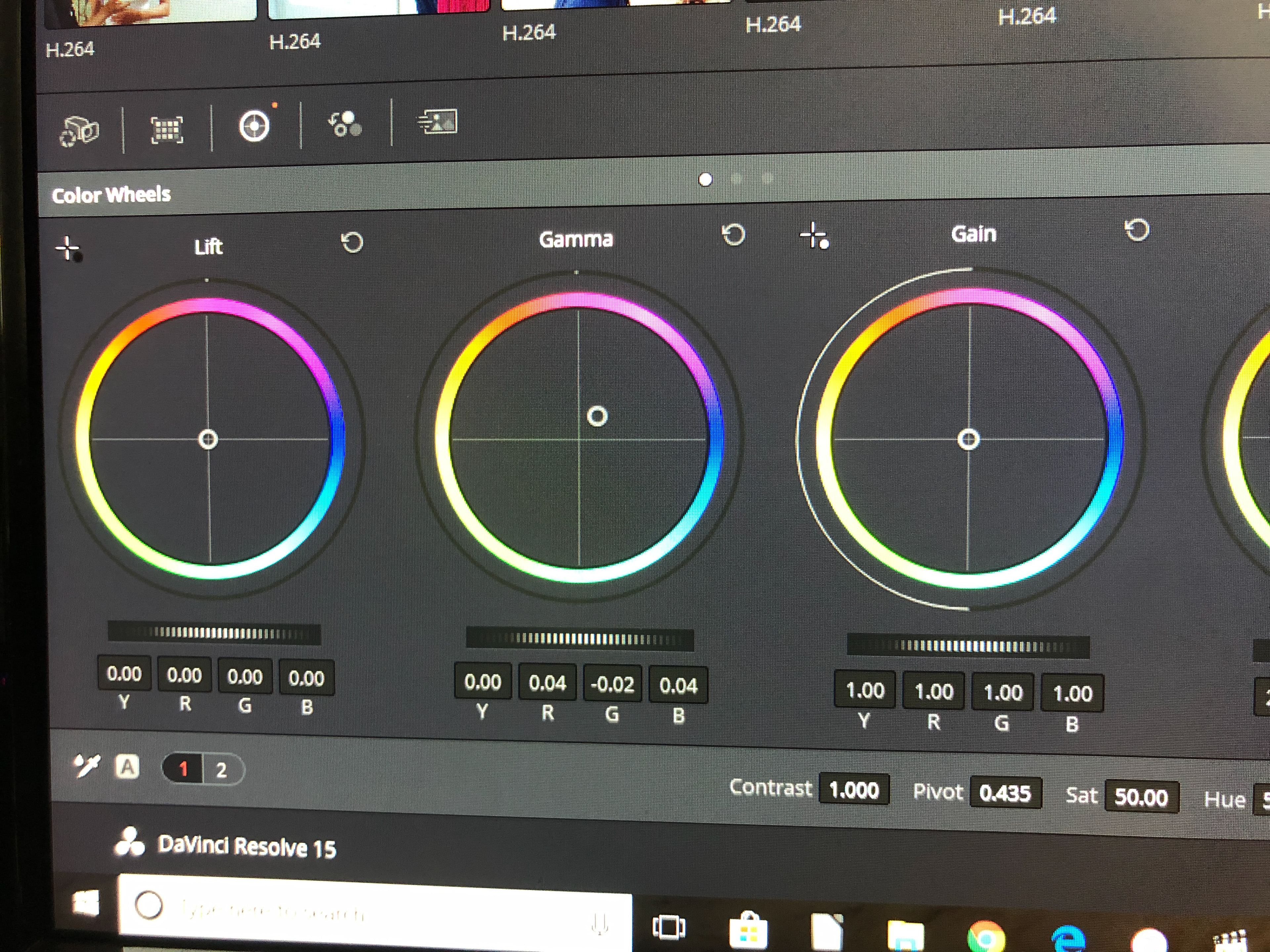Switch to adjustment page 1

click(183, 768)
